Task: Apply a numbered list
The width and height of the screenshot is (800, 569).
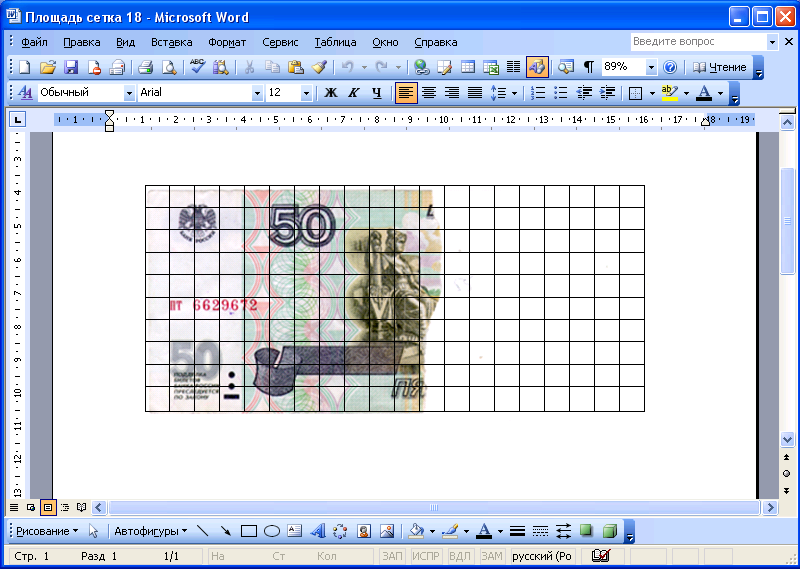Action: [538, 92]
